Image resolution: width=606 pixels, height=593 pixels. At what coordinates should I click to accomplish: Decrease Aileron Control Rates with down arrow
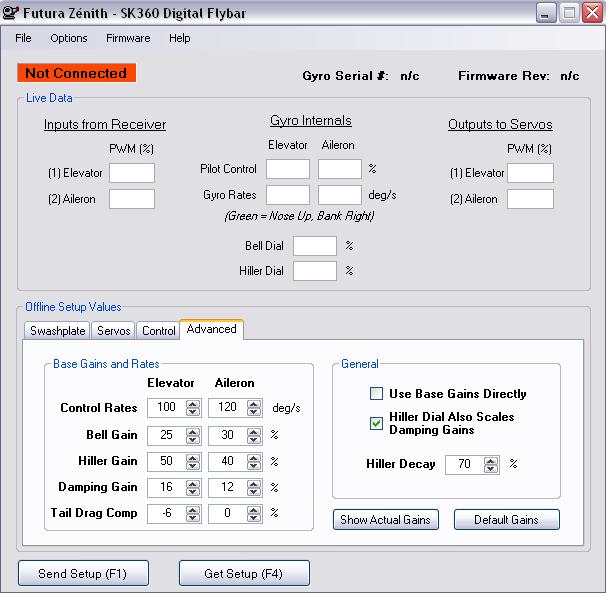(254, 412)
